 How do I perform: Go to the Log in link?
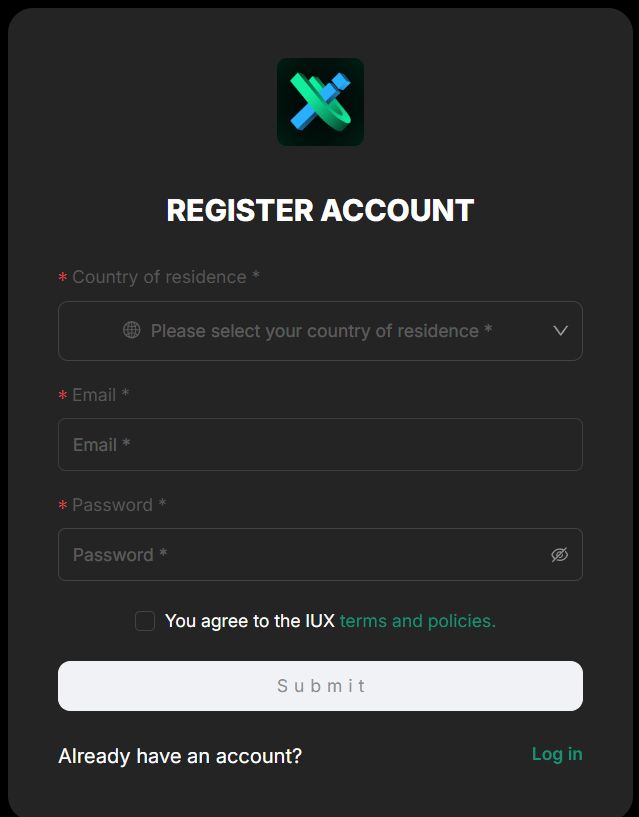pos(557,754)
